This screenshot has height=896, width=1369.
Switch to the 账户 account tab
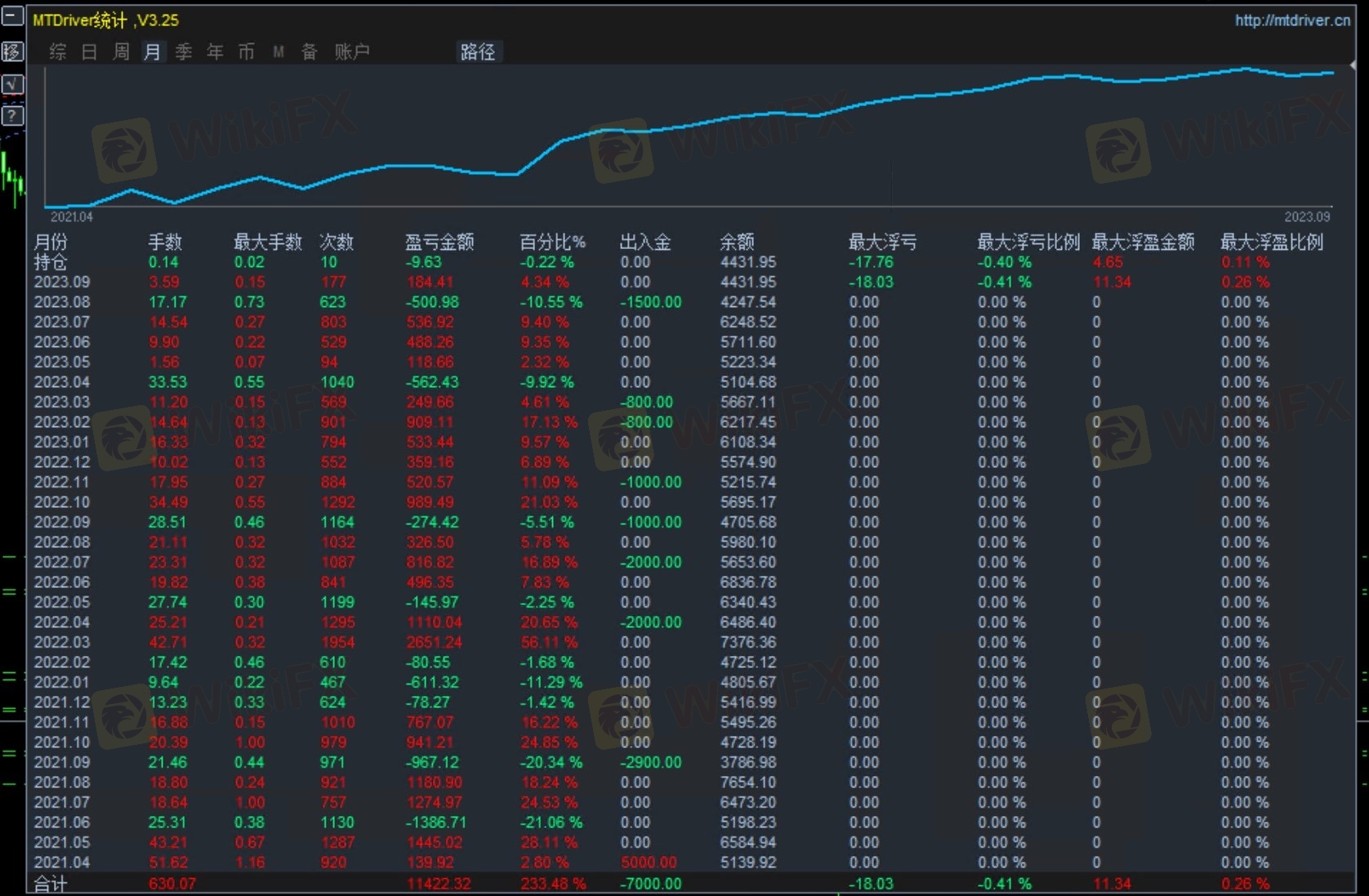[352, 52]
